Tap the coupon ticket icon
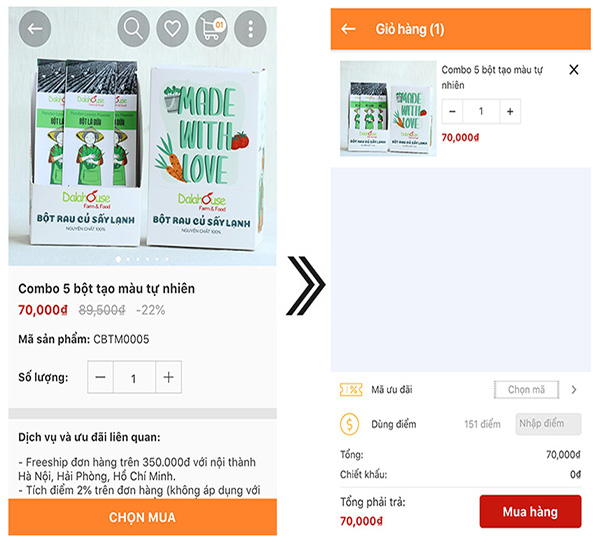Screen dimensions: 600x542 [x=350, y=390]
